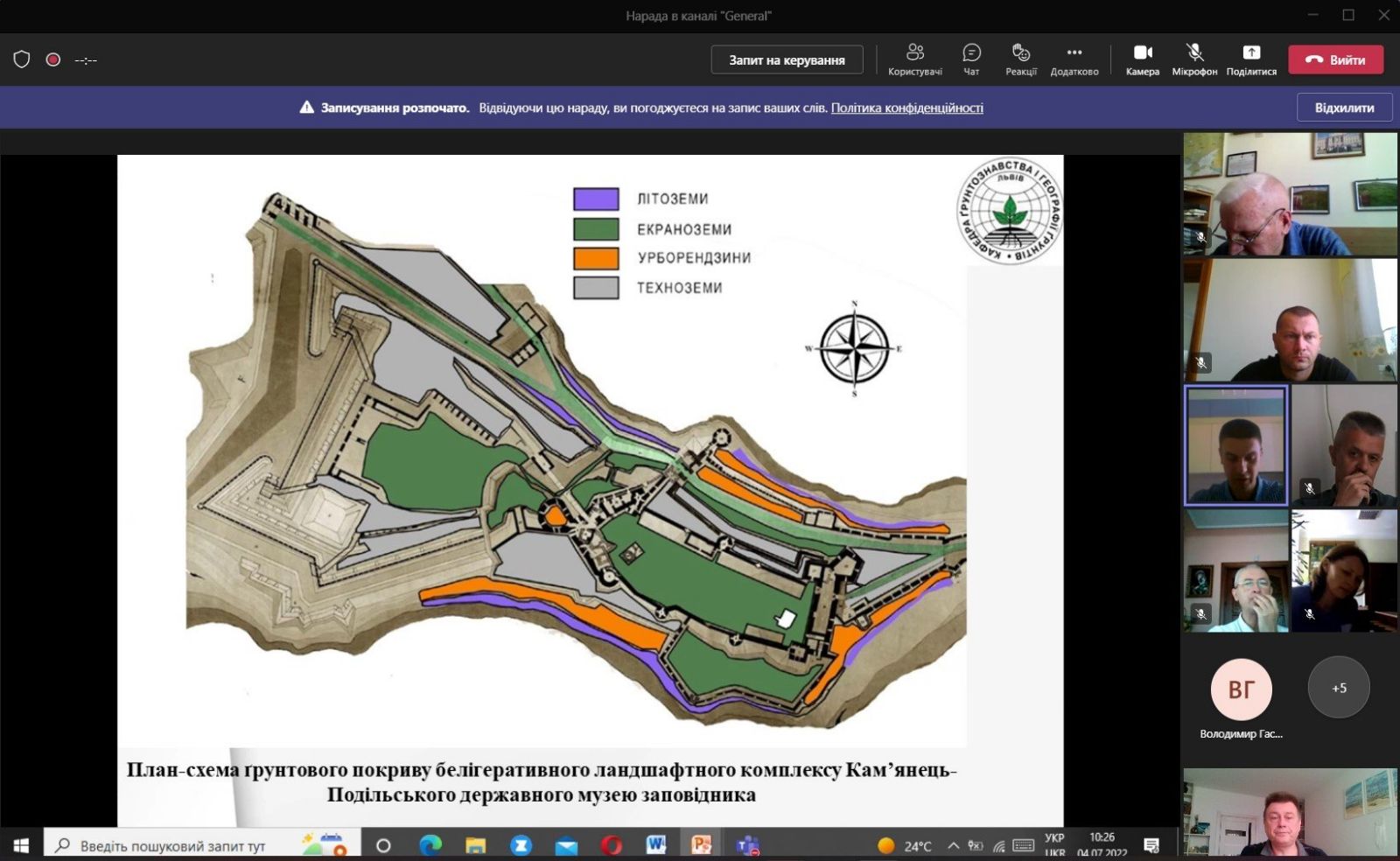Expand the Додатково more options menu
Viewport: 1400px width, 861px height.
click(x=1074, y=59)
